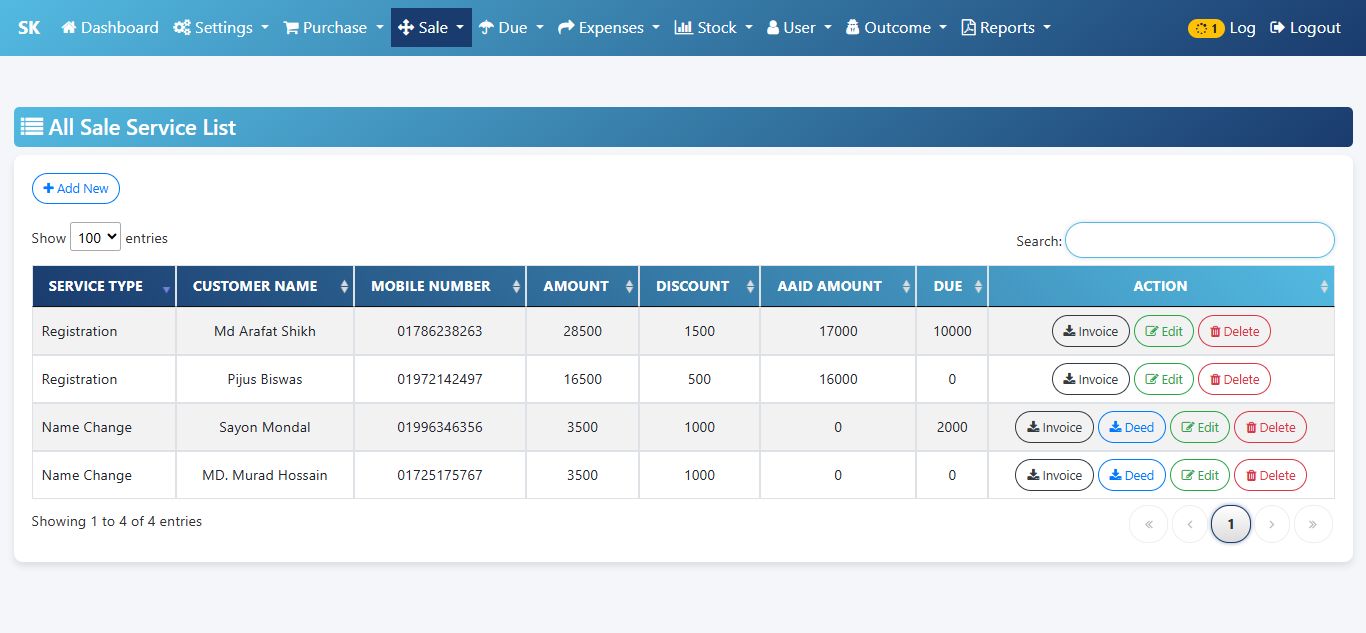Screen dimensions: 1366x633
Task: Edit the MD. Murad Hossain record
Action: click(x=1200, y=475)
